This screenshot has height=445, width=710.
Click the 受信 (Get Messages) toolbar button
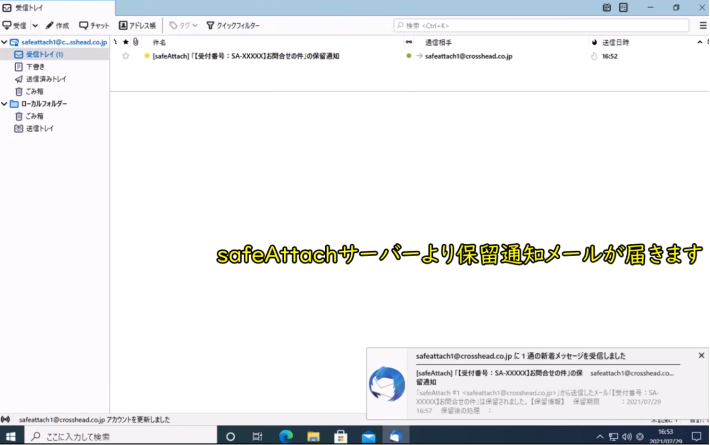click(x=14, y=25)
